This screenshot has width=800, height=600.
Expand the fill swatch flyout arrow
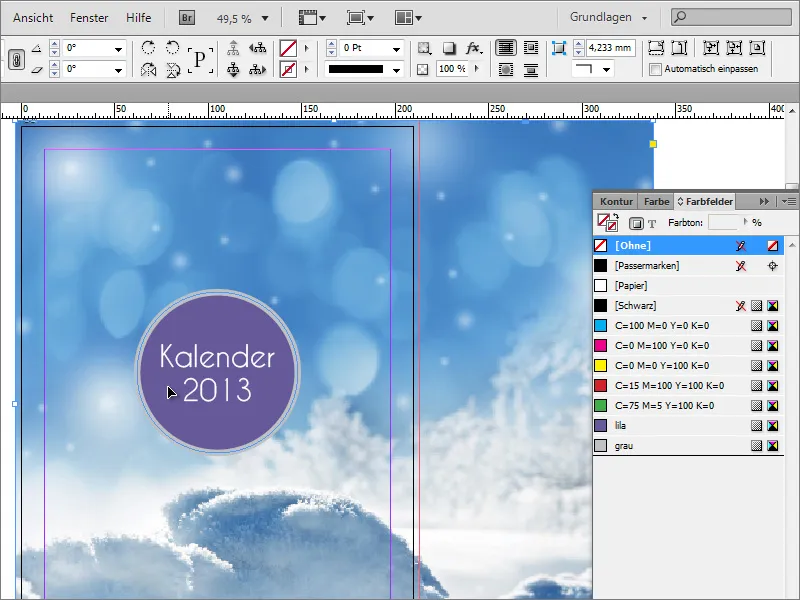[x=307, y=48]
